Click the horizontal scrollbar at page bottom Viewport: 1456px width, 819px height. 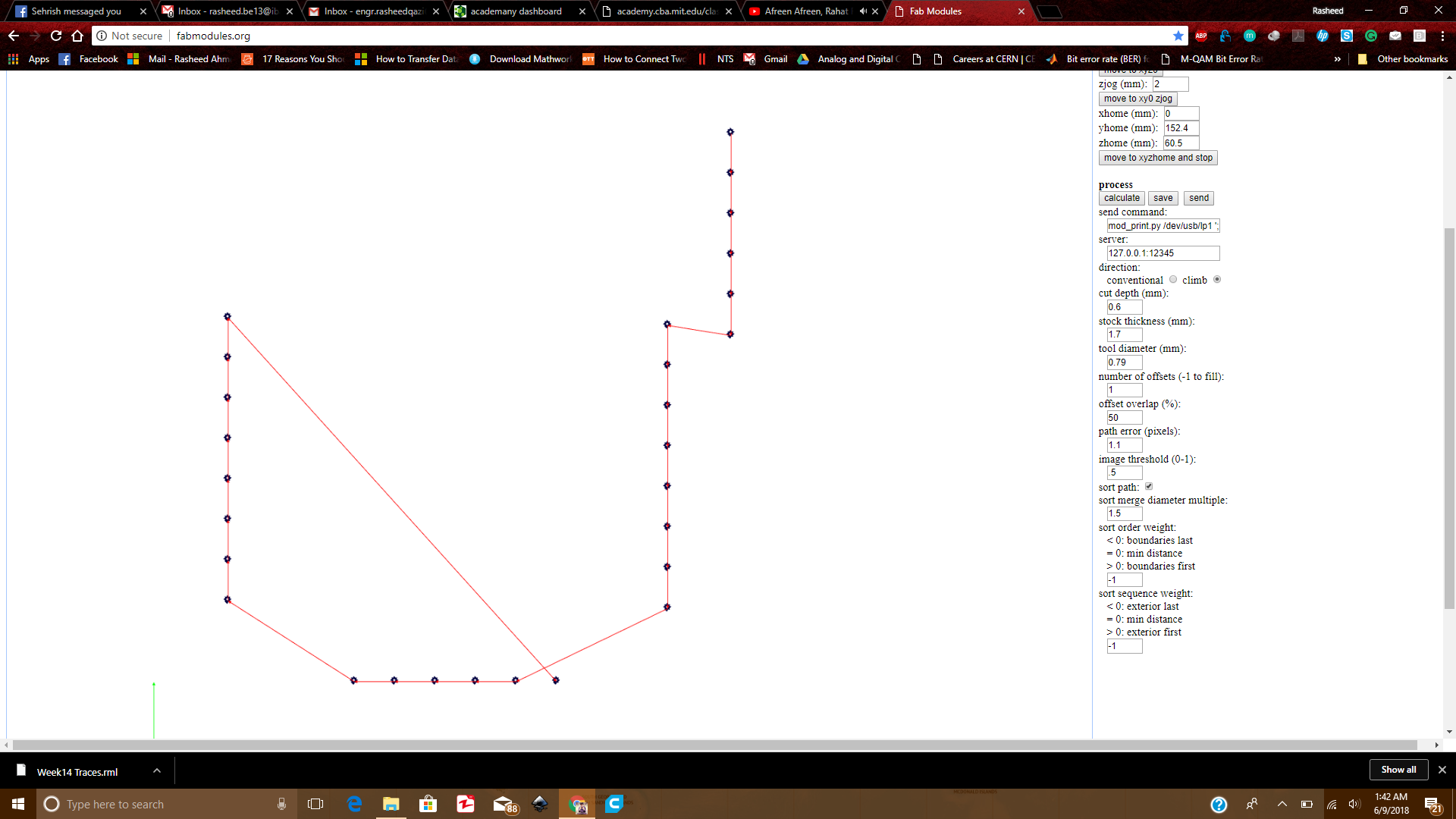tap(713, 745)
